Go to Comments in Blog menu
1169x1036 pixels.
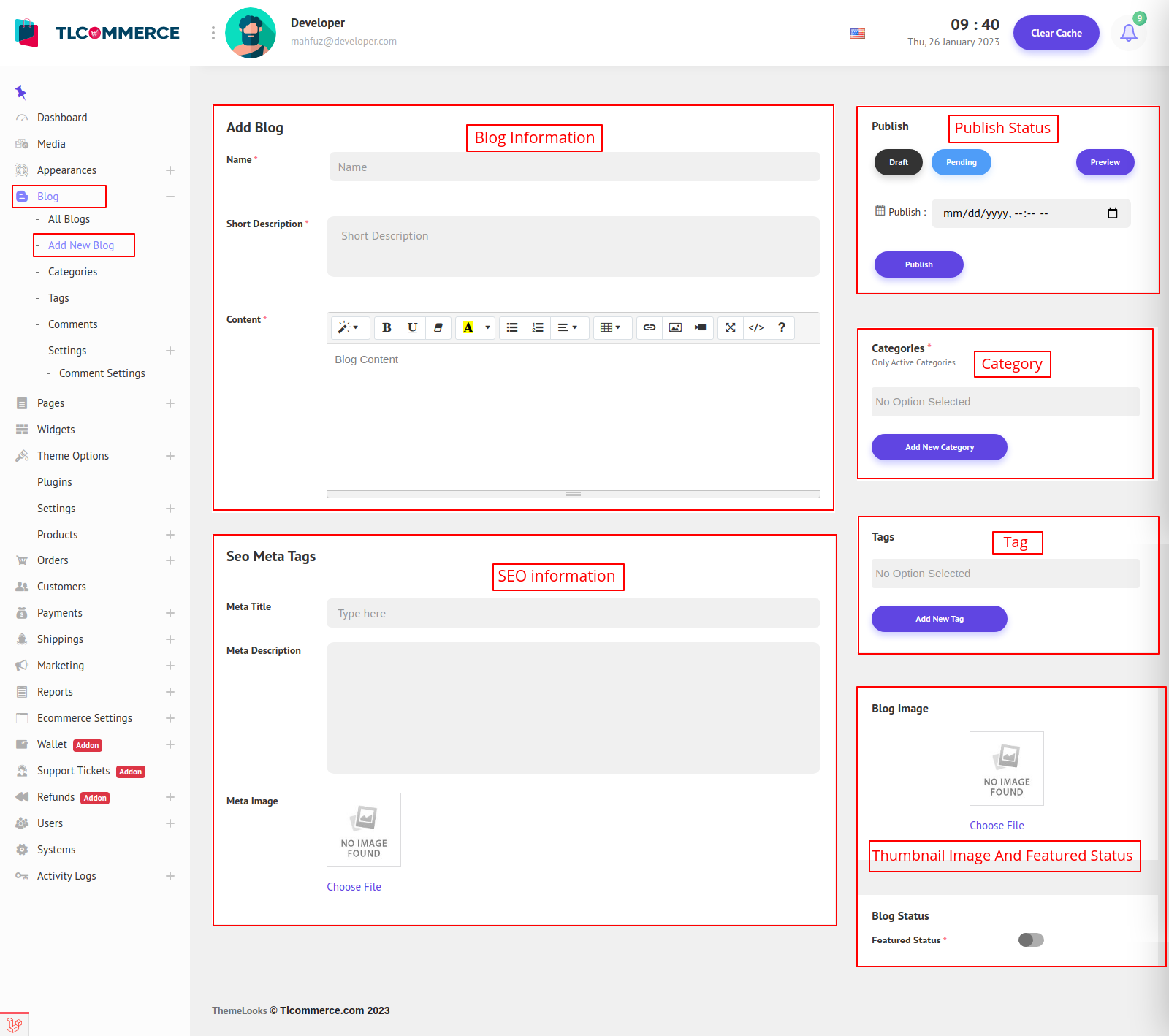(72, 324)
